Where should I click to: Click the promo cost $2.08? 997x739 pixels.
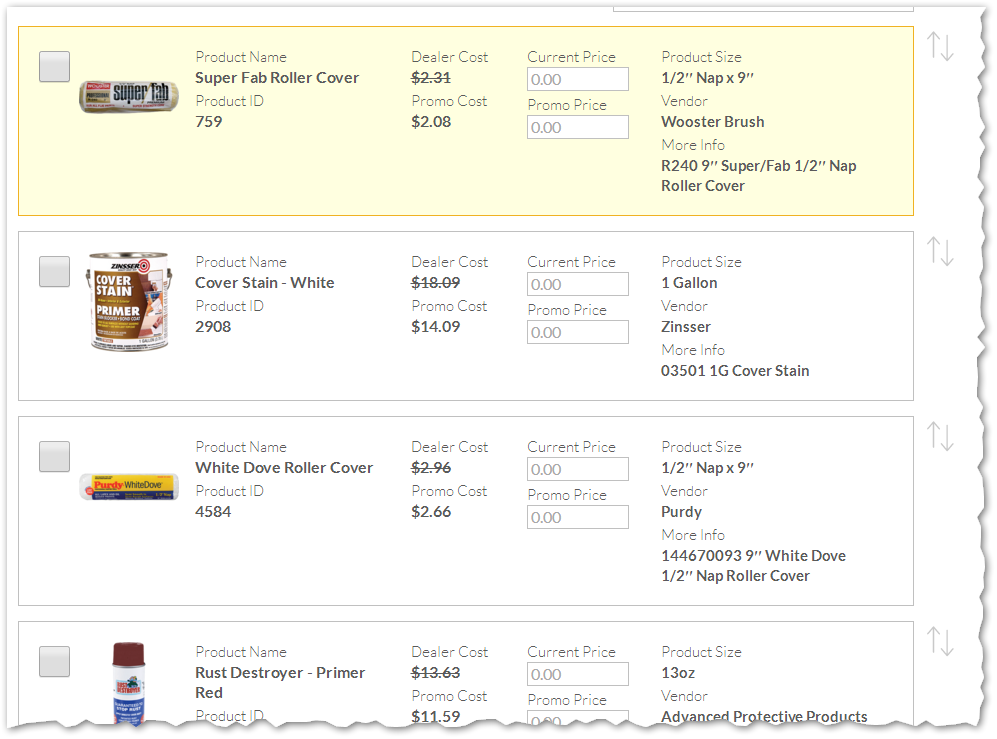tap(431, 121)
